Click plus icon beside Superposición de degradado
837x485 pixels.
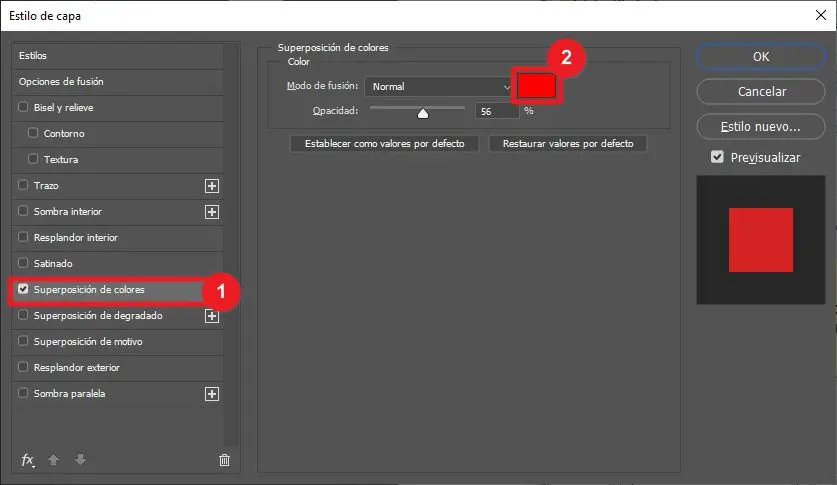tap(211, 316)
